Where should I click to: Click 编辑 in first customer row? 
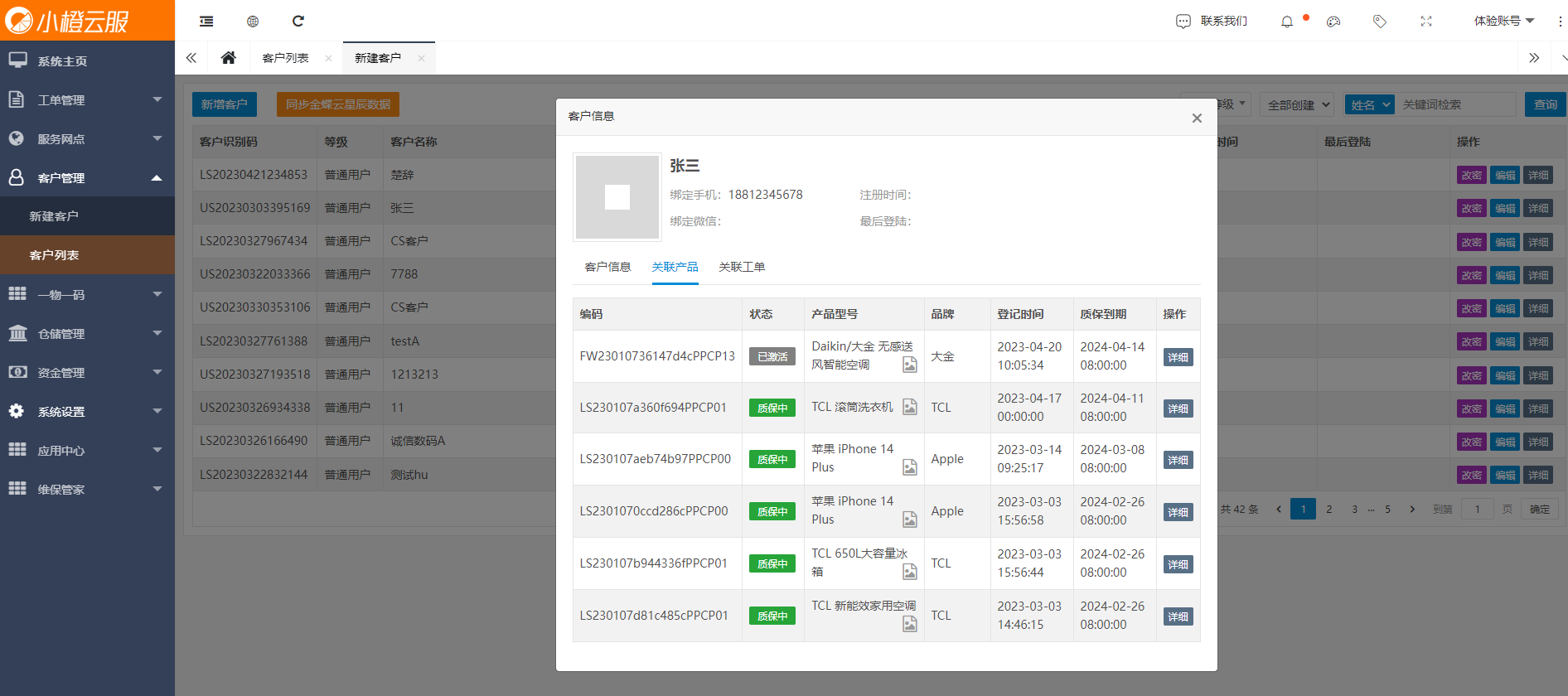coord(1505,175)
